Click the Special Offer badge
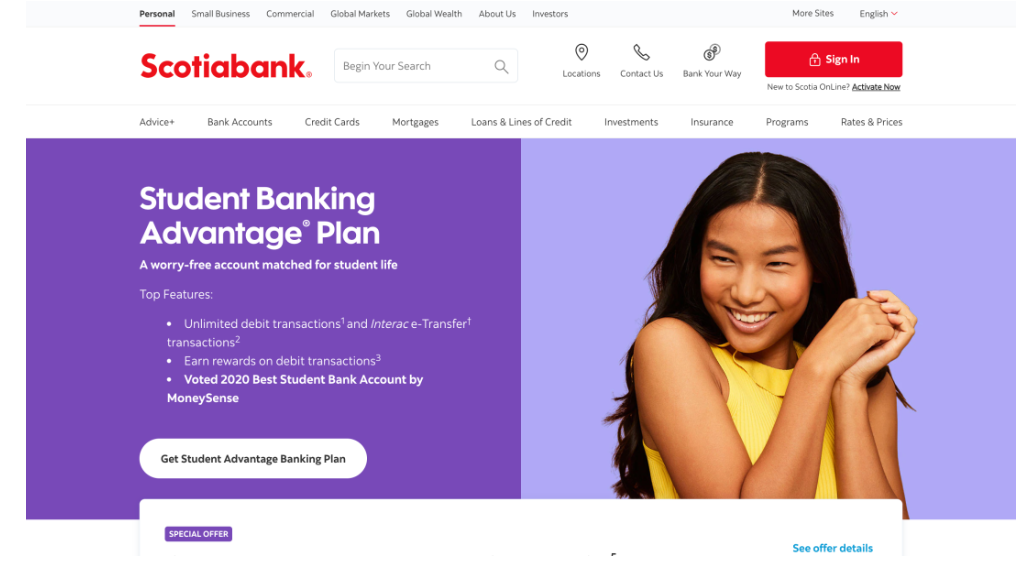This screenshot has height=570, width=1024. 198,534
